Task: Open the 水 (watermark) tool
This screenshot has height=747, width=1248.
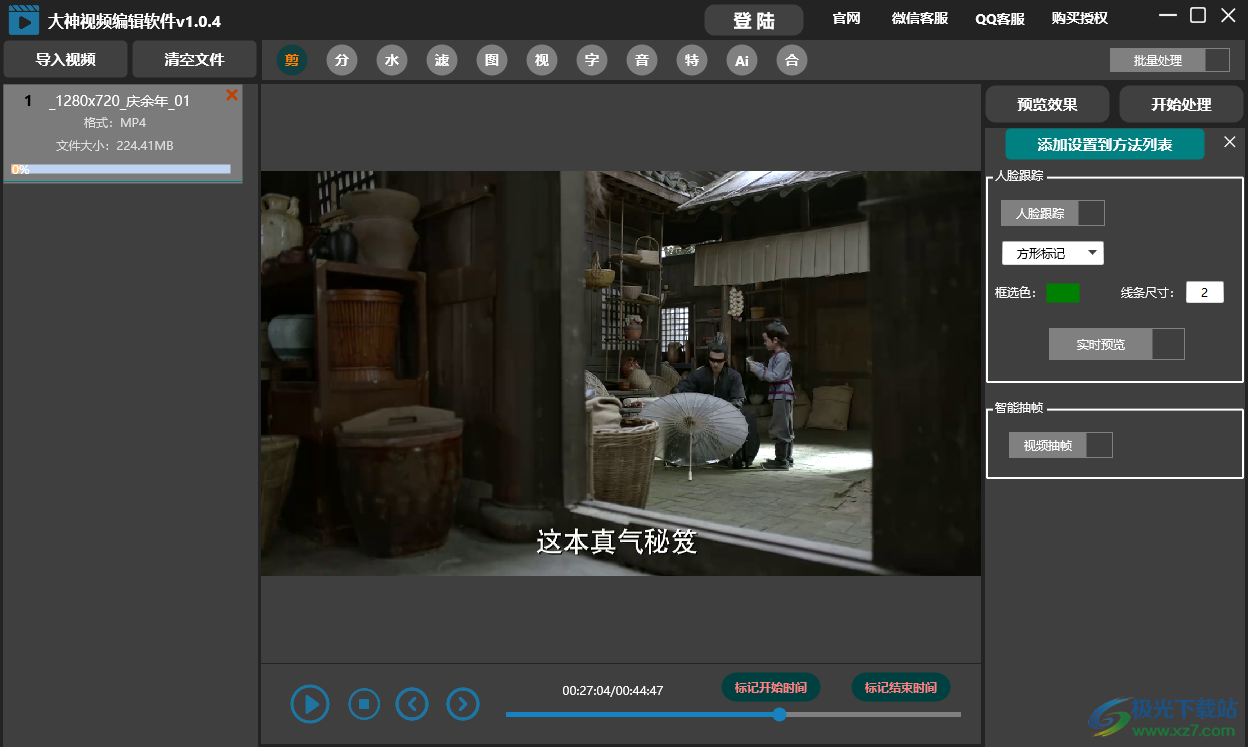Action: coord(392,60)
